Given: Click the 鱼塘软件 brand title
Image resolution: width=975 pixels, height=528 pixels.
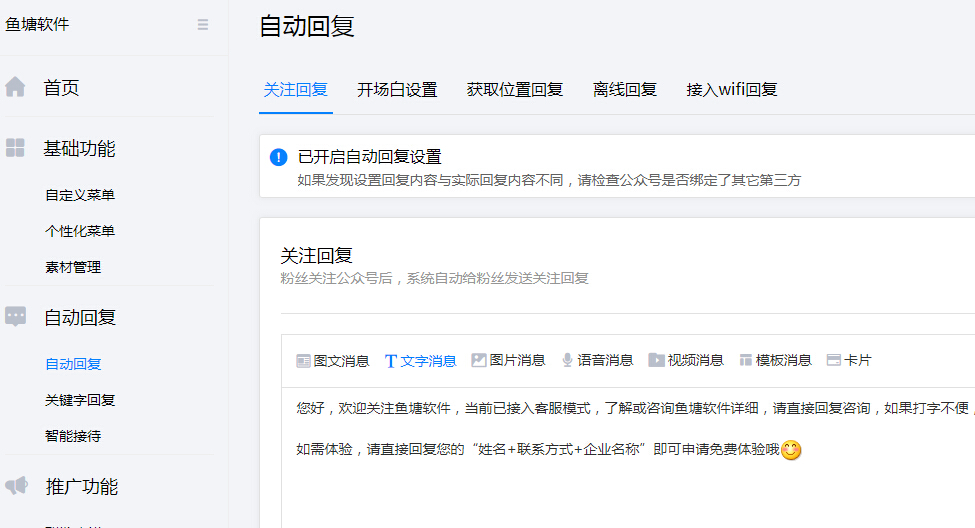Looking at the screenshot, I should [x=37, y=24].
